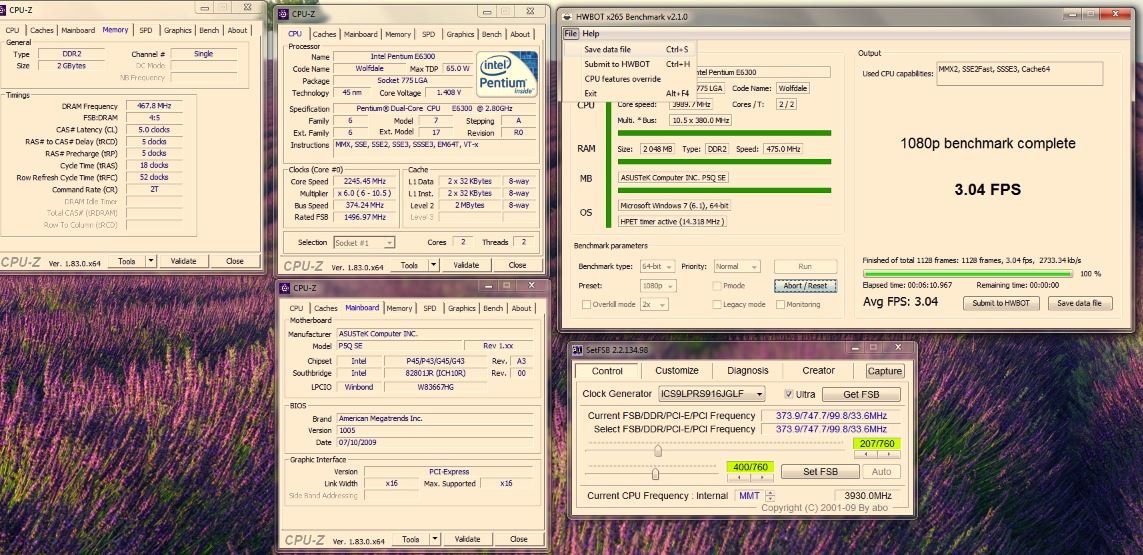The image size is (1143, 555).
Task: Open SPD tab in CPU-Z Memory window
Action: click(146, 31)
